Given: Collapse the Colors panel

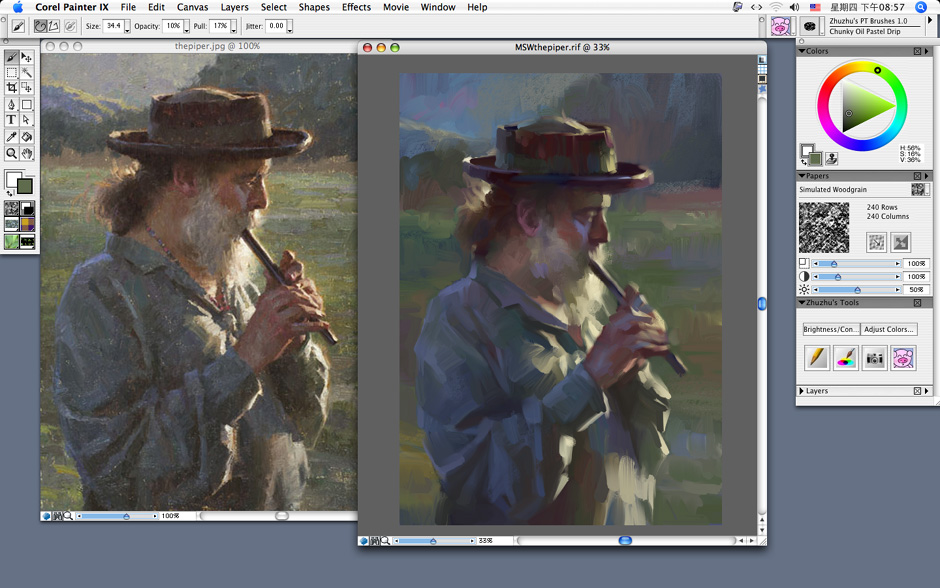Looking at the screenshot, I should click(x=802, y=52).
